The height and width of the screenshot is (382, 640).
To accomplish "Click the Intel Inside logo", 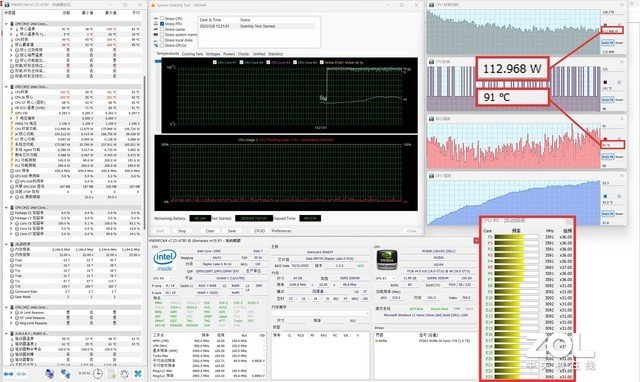I will (165, 261).
